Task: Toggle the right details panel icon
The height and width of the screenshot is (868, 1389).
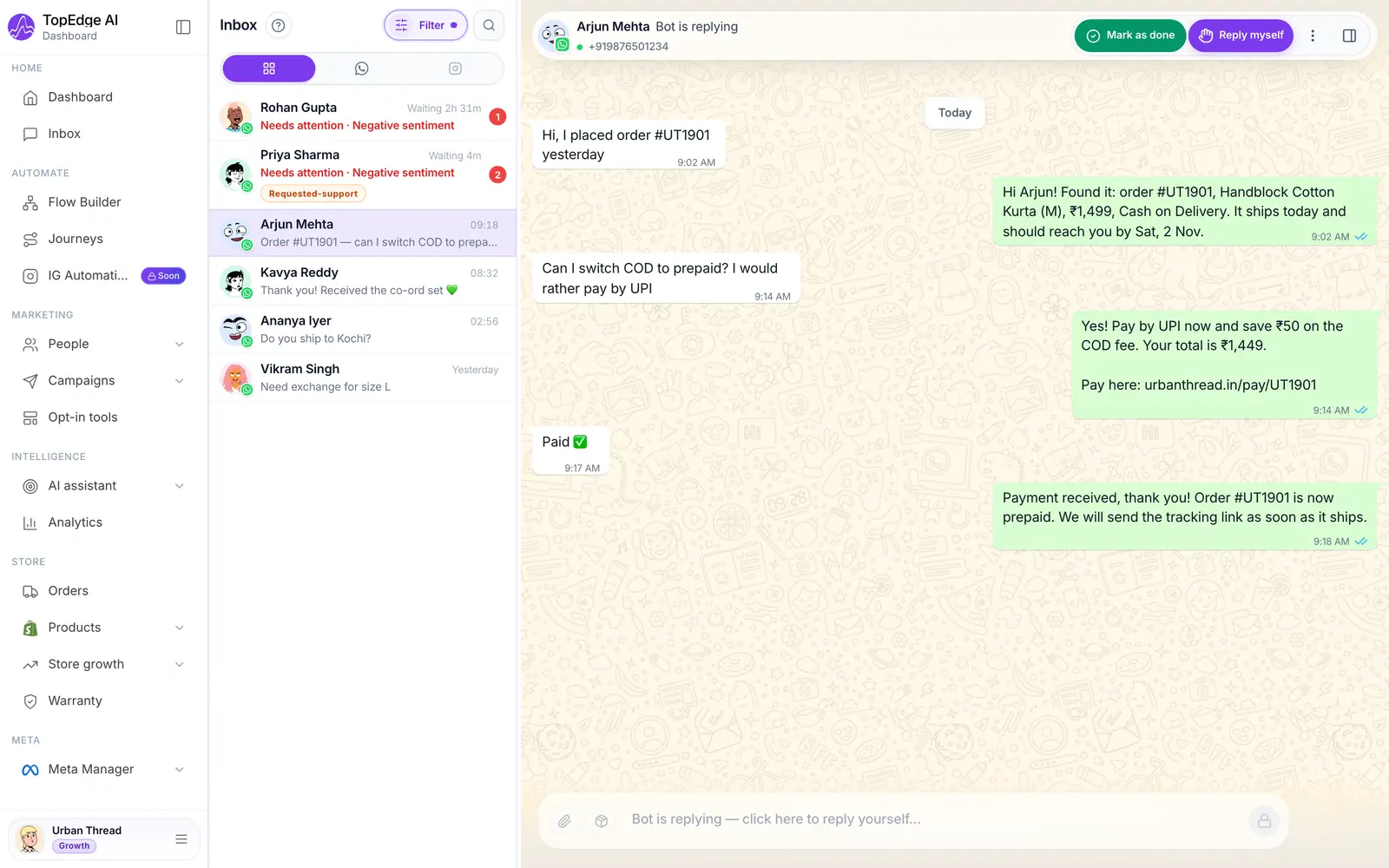Action: pyautogui.click(x=1349, y=36)
